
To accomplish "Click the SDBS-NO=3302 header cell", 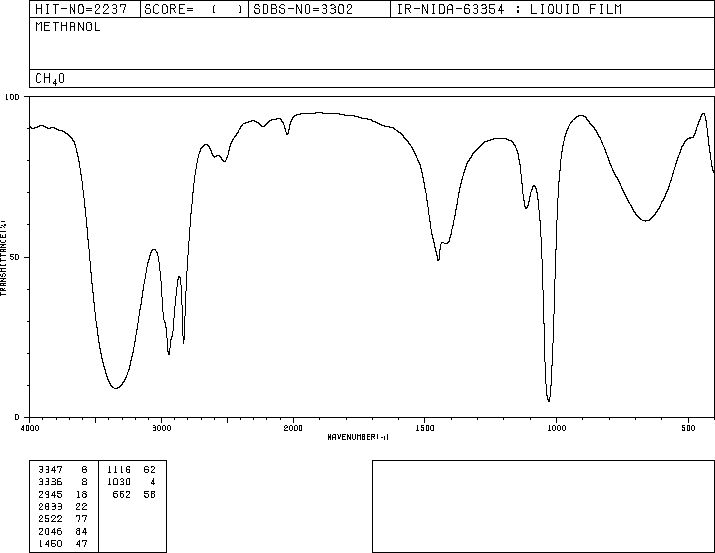I will coord(318,10).
